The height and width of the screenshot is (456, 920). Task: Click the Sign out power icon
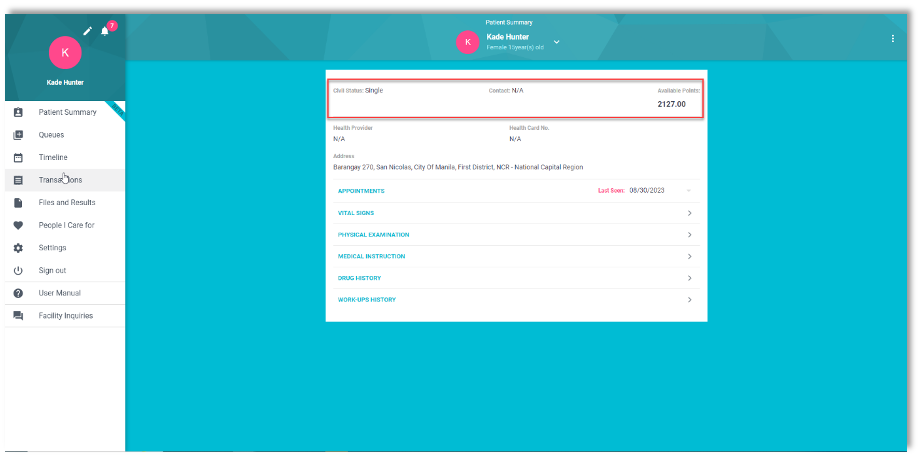(18, 271)
